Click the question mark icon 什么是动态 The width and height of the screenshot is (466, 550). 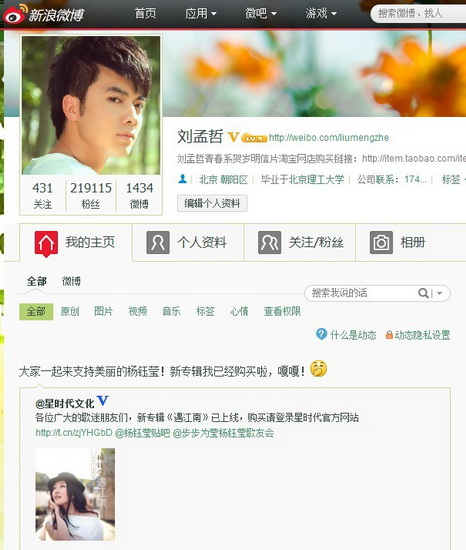point(321,334)
